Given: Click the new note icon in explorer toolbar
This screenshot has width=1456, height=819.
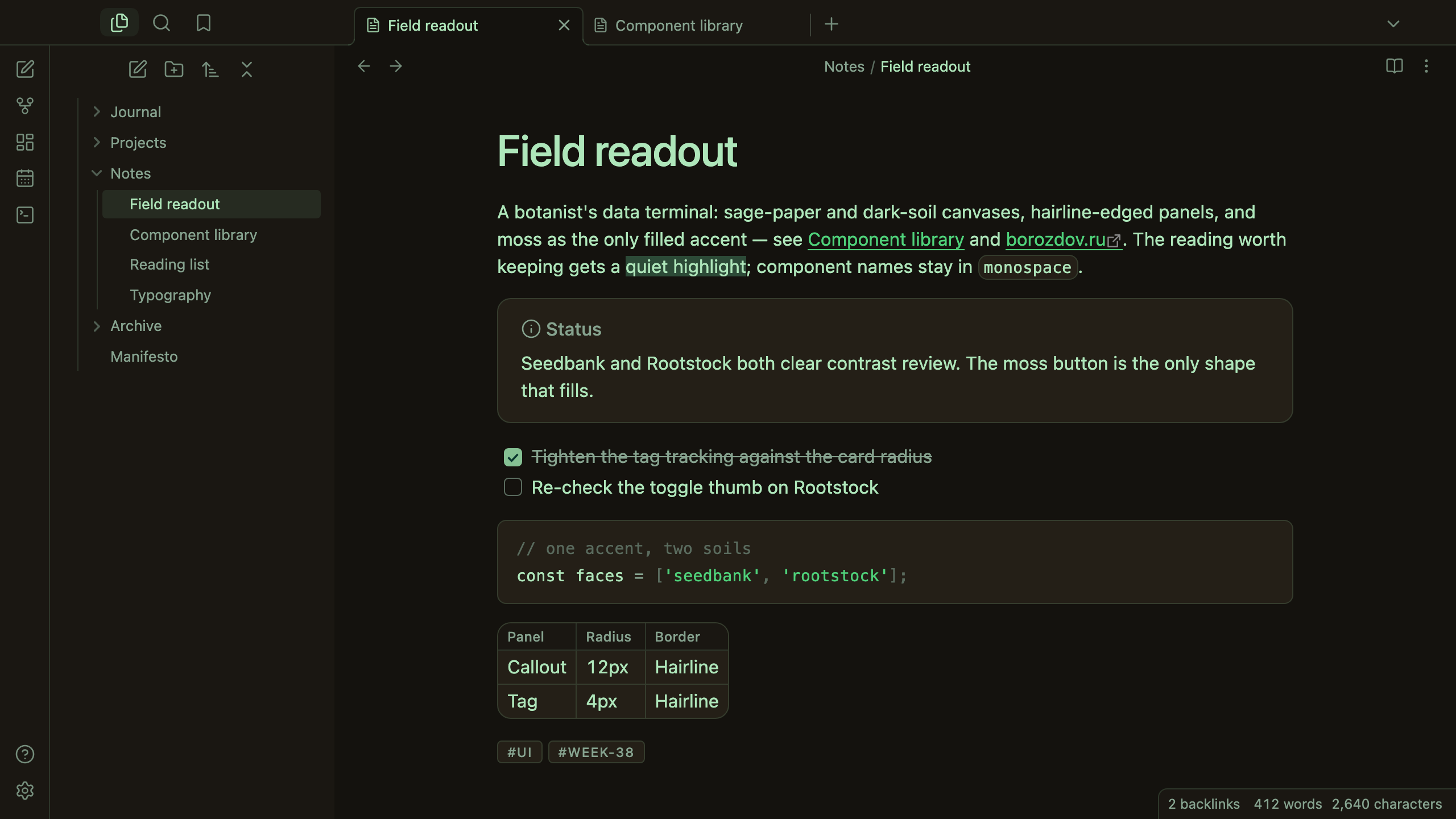Looking at the screenshot, I should click(138, 69).
